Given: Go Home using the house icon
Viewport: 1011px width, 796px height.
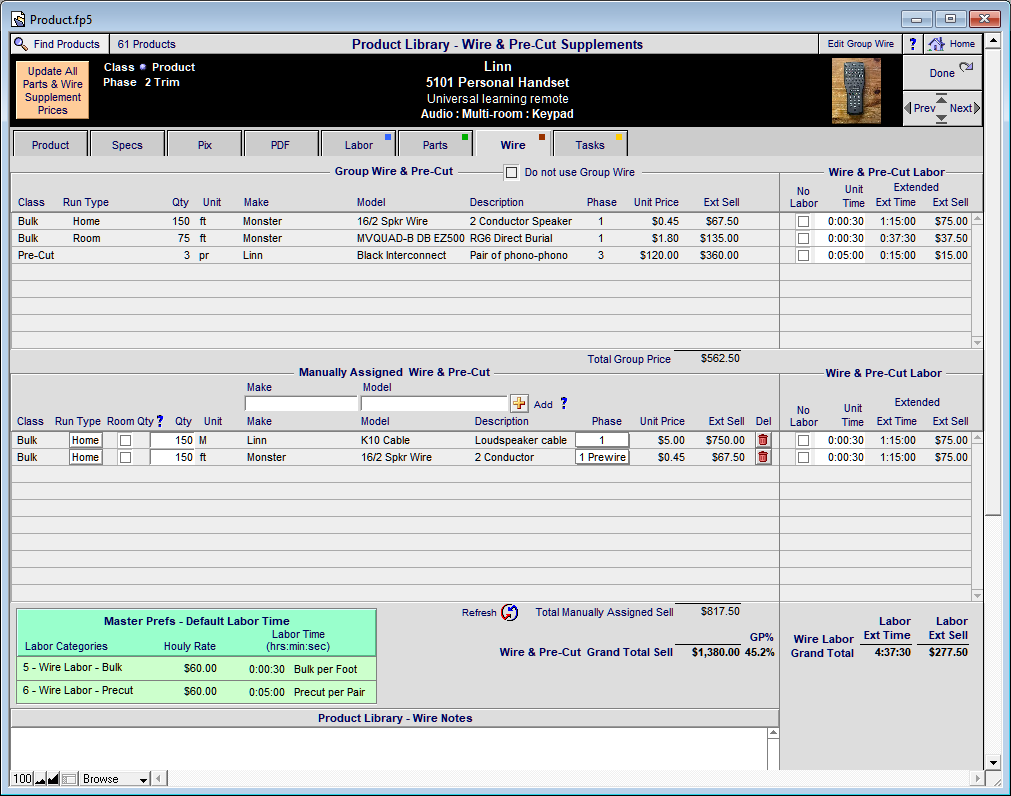Looking at the screenshot, I should click(x=936, y=44).
